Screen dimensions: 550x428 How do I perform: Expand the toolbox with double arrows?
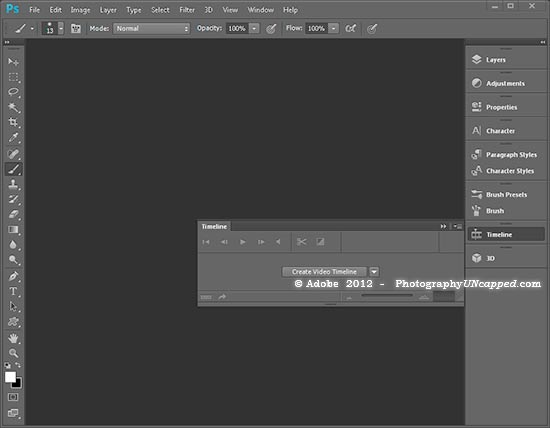tap(7, 42)
